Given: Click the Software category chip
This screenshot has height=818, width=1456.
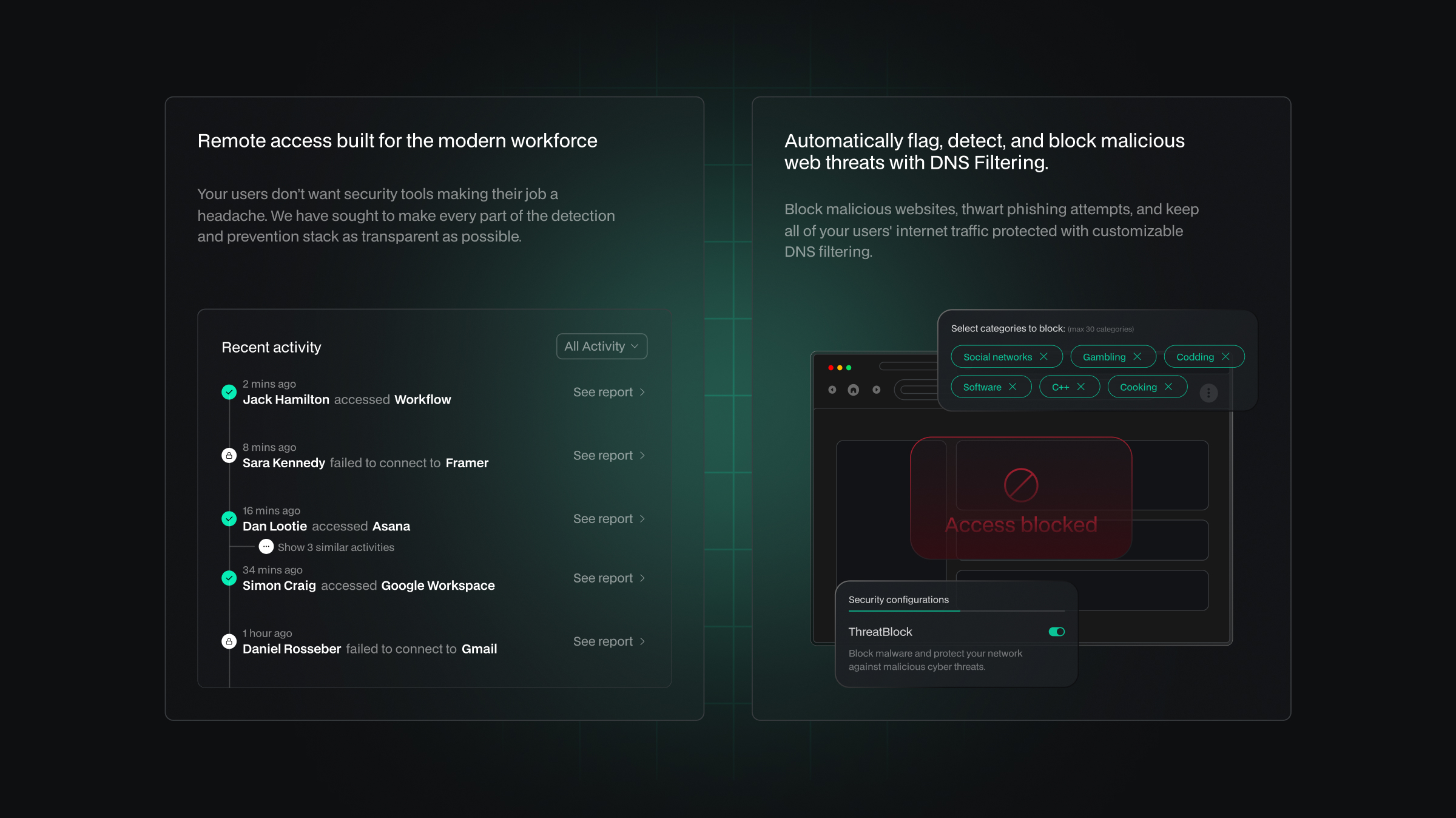Looking at the screenshot, I should [982, 387].
